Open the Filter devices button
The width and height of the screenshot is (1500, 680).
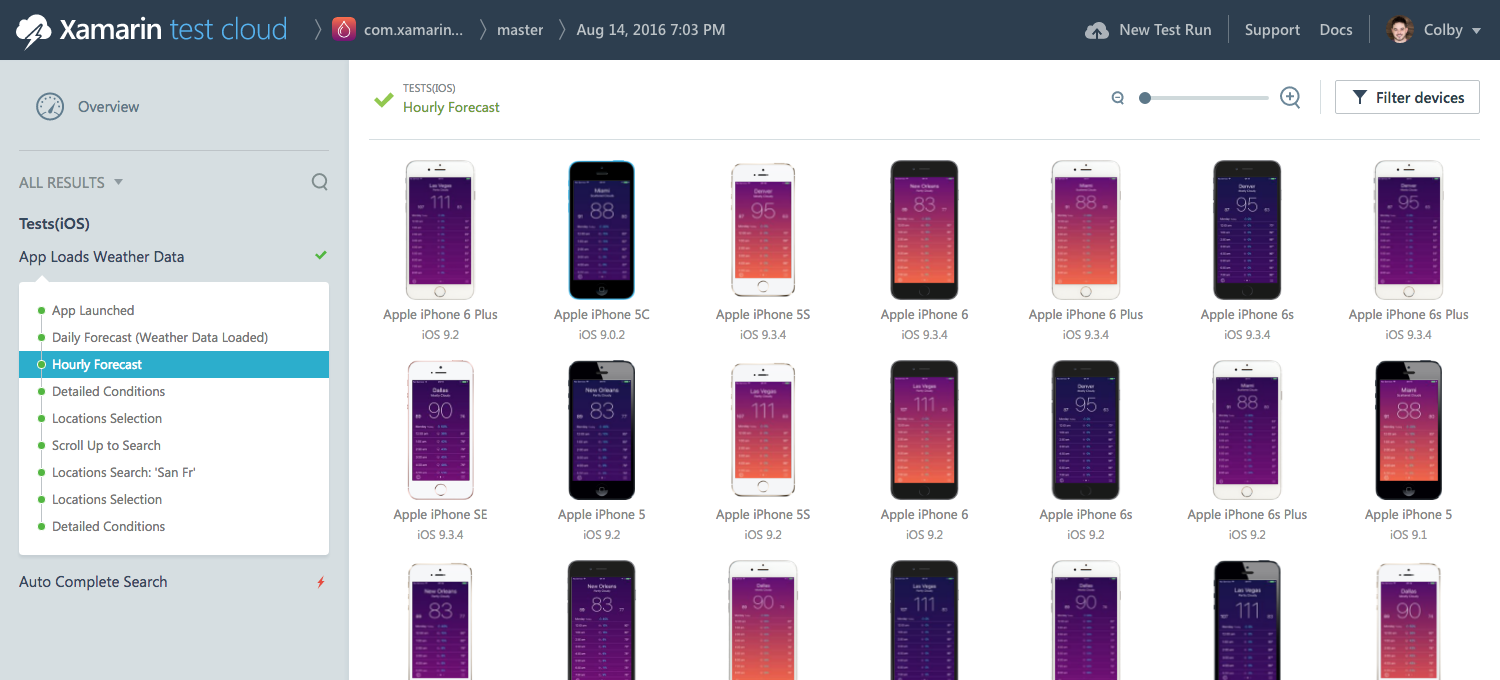pos(1408,97)
